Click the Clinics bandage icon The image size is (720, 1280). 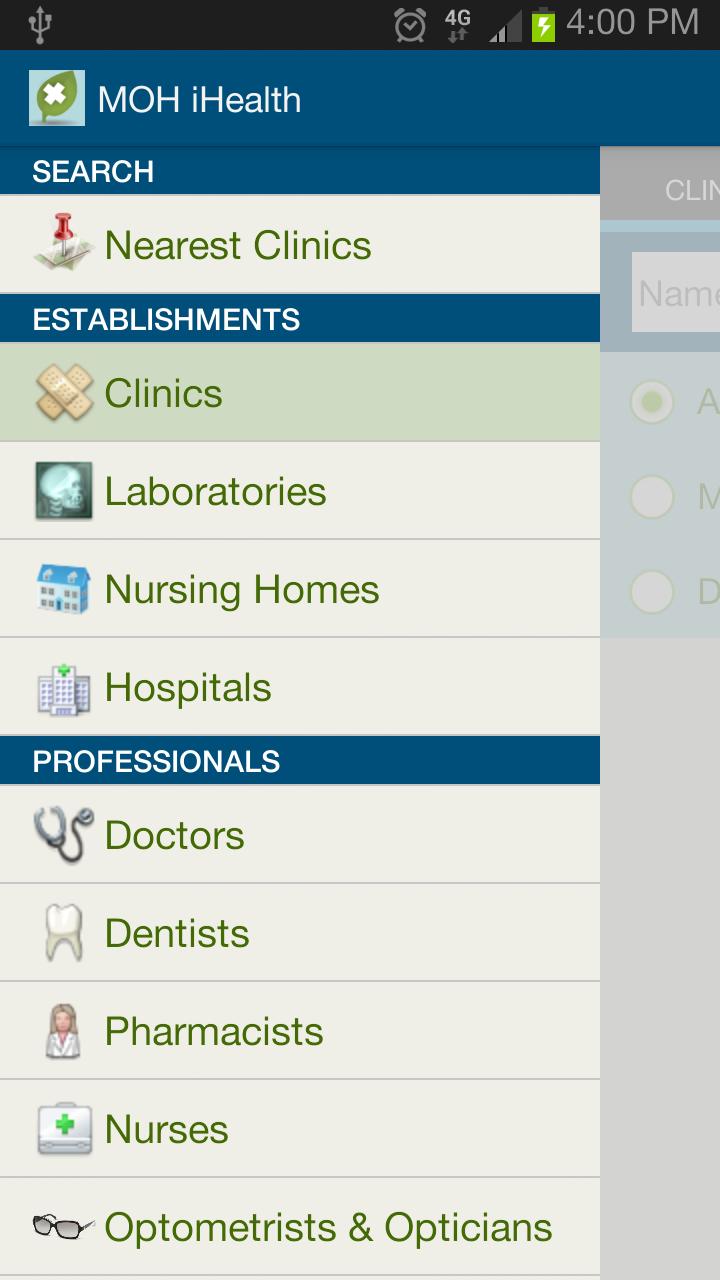[x=62, y=391]
